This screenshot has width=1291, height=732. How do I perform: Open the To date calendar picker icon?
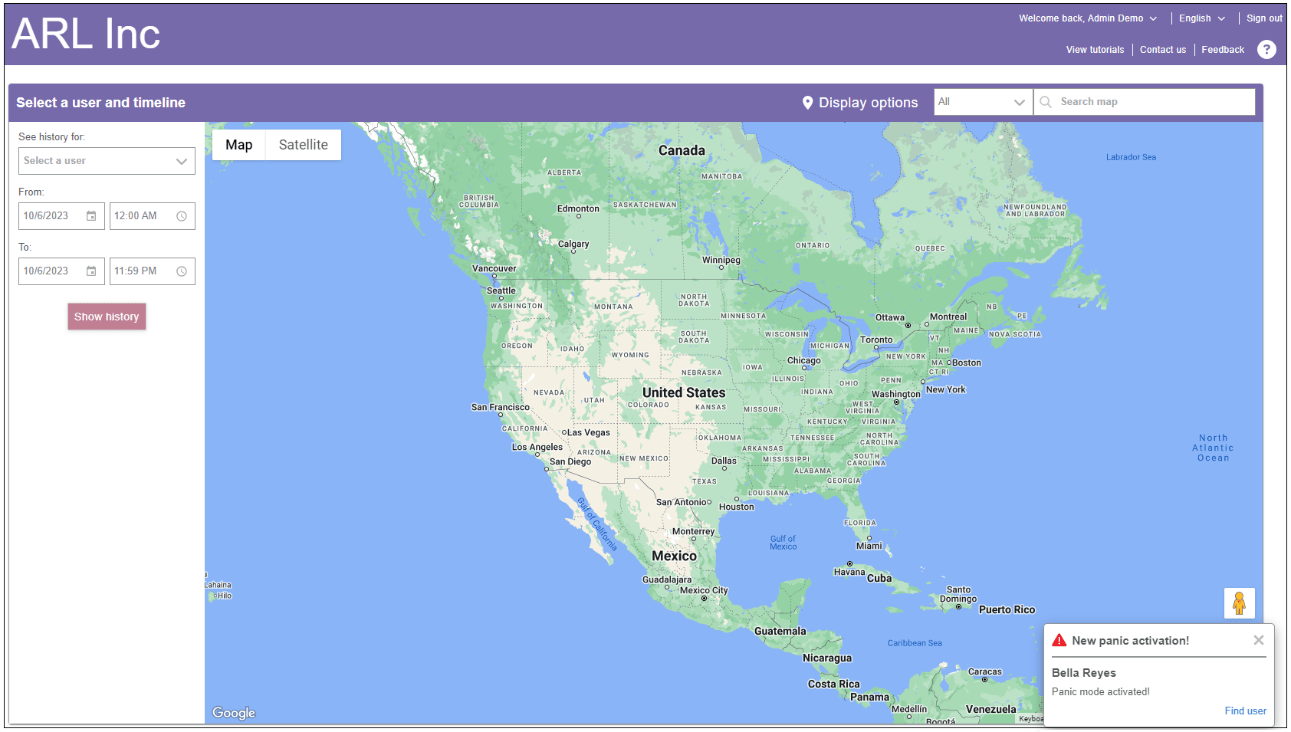tap(91, 271)
